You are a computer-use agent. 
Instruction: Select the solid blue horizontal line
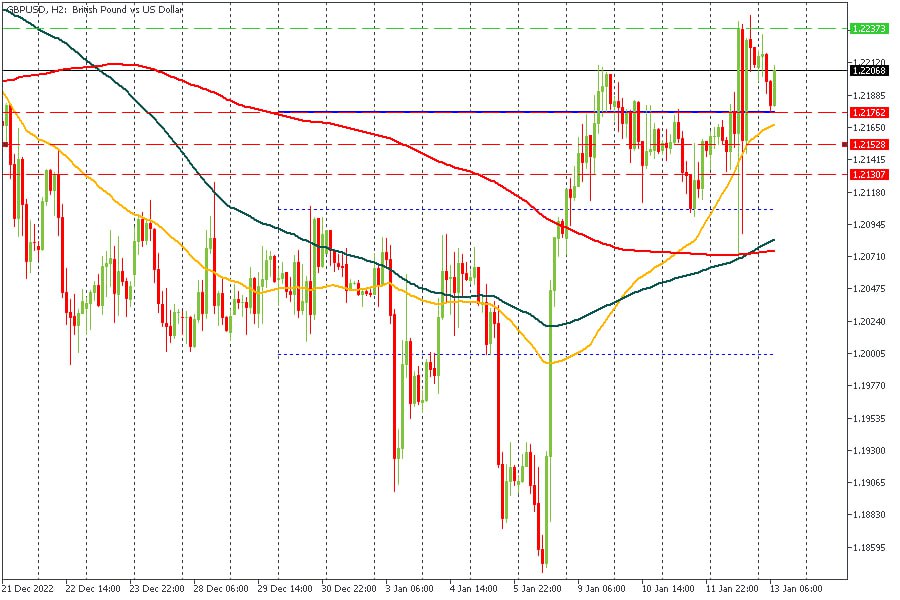[x=526, y=112]
